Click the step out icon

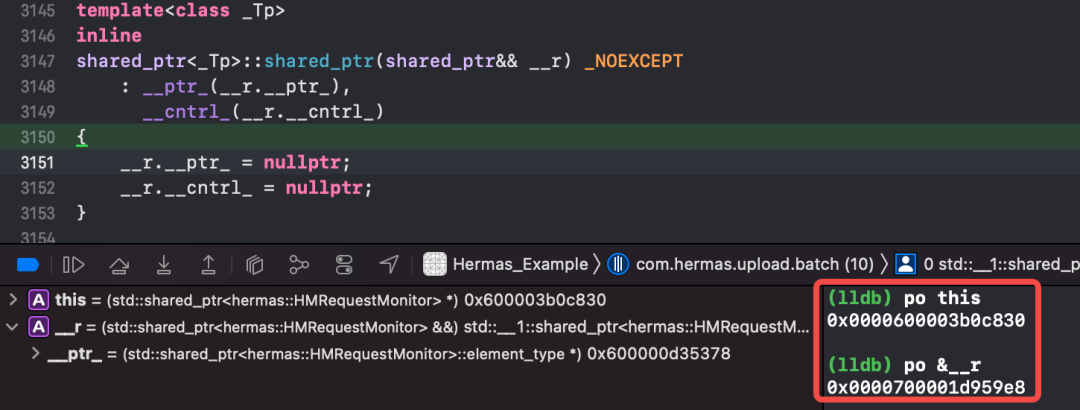click(208, 264)
